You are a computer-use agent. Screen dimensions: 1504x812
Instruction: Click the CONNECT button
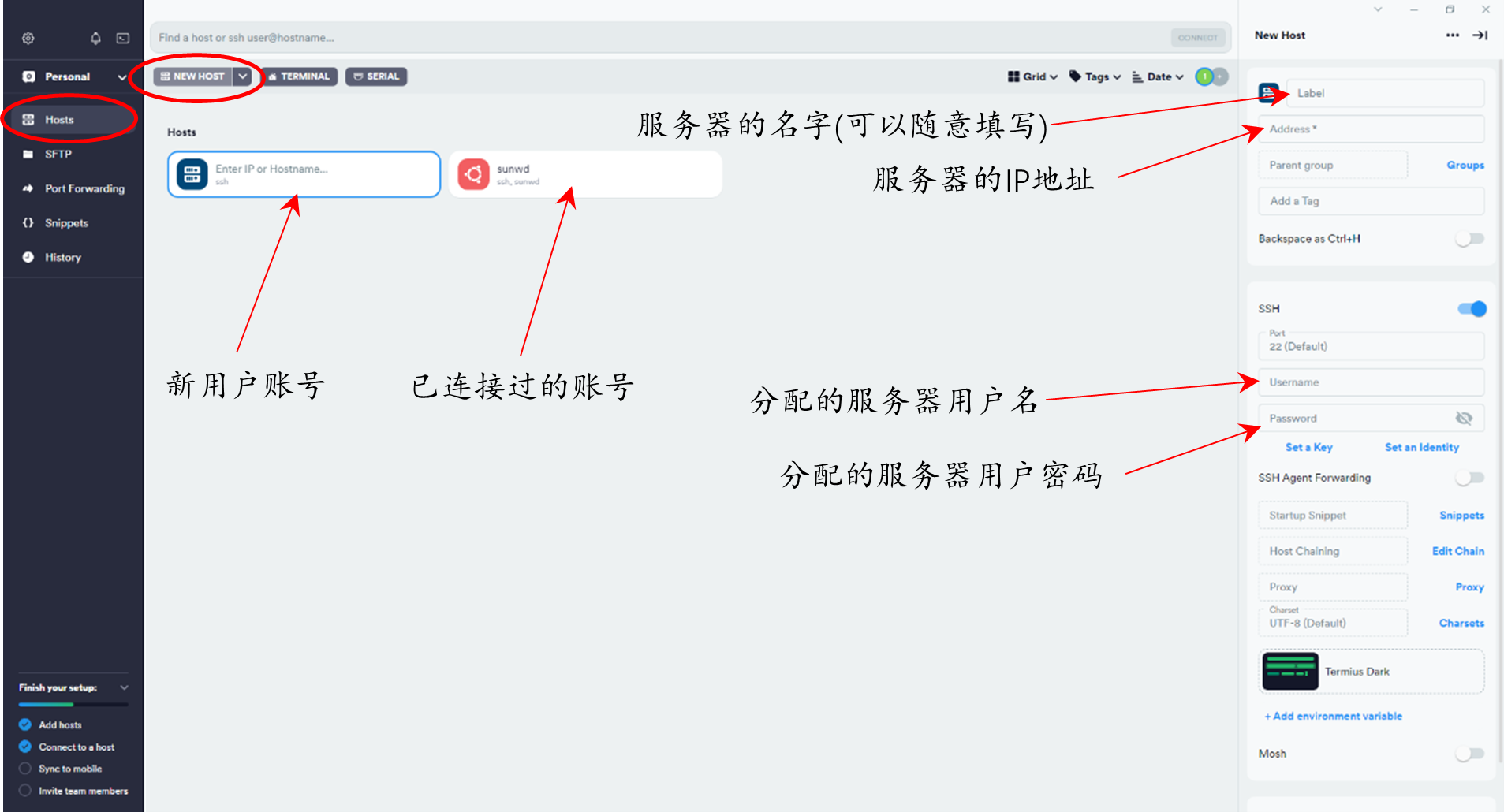pos(1198,38)
